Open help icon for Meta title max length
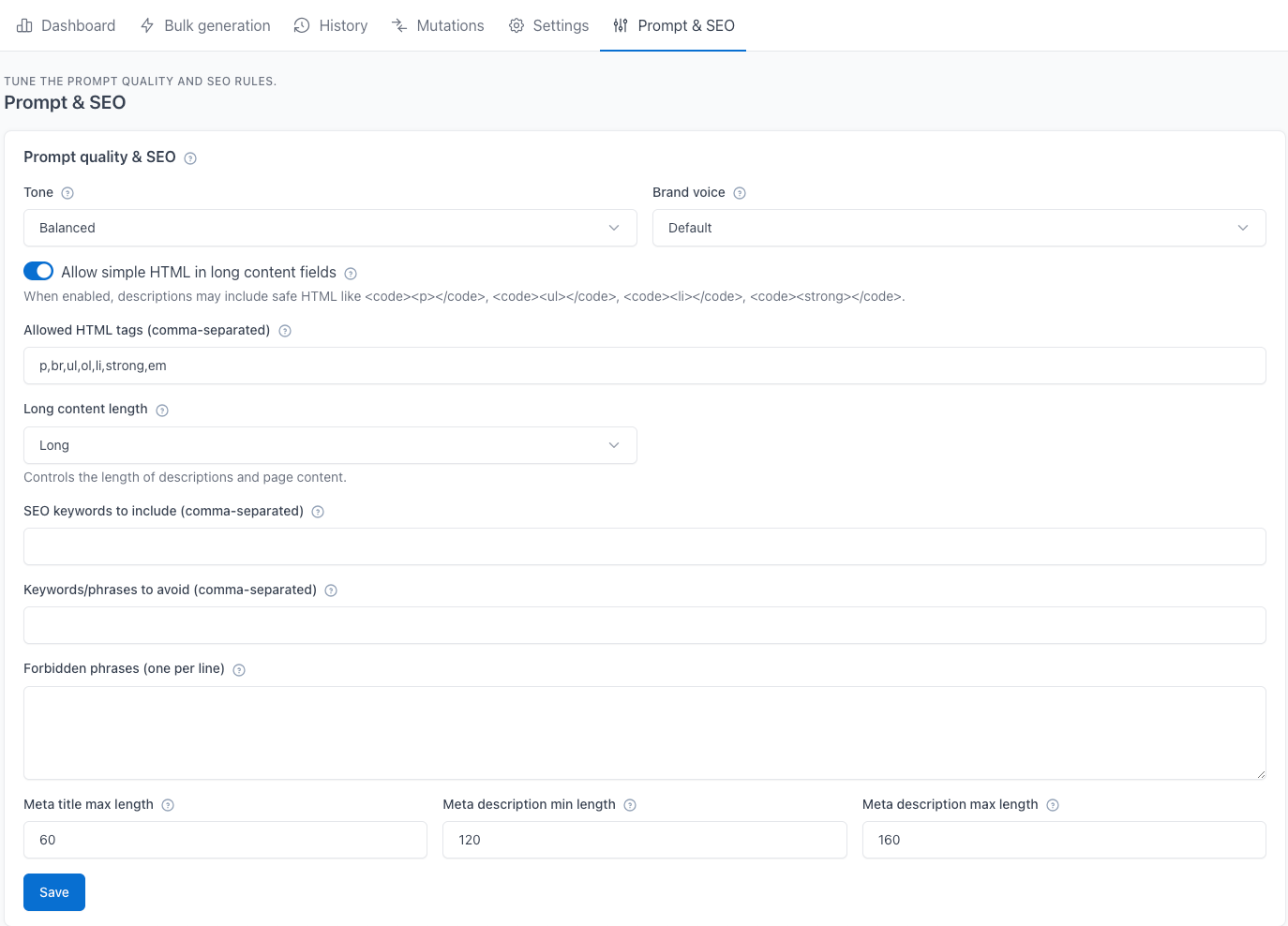Screen dimensions: 1288x926 click(168, 805)
